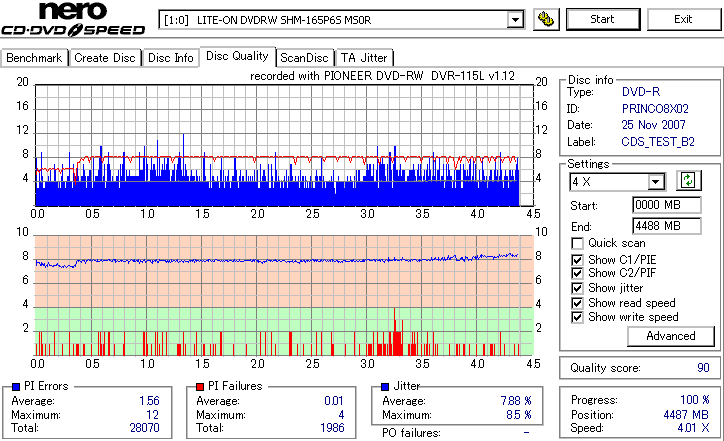Click the Nero CD-DVD Speed logo

tap(73, 19)
